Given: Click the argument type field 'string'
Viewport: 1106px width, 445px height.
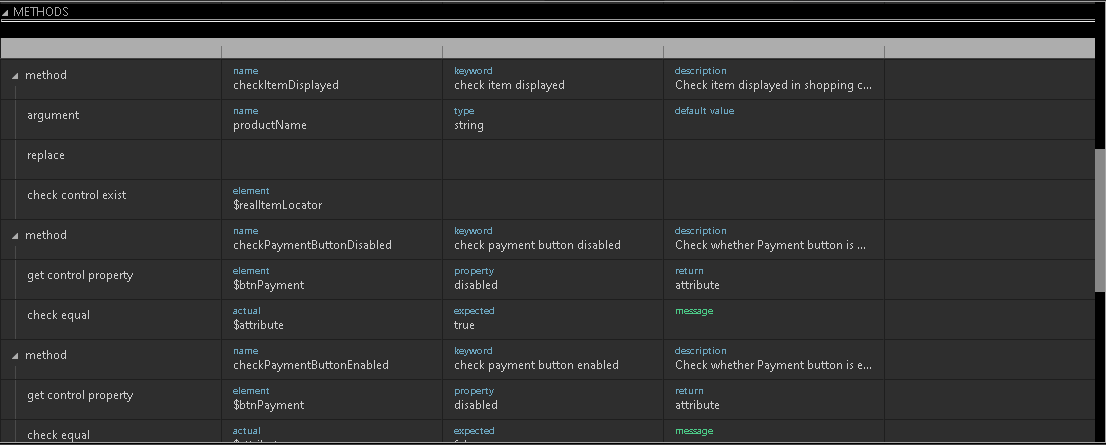Looking at the screenshot, I should click(469, 125).
